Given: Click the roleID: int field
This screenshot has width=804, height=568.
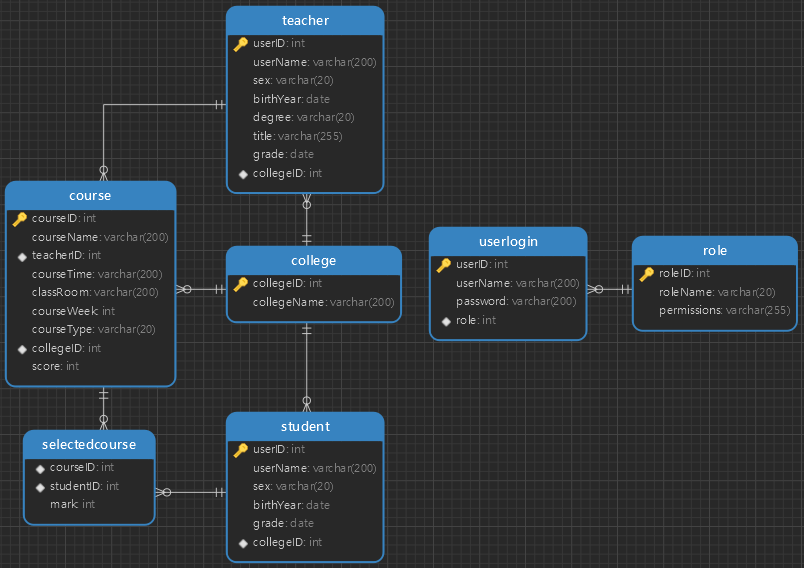Looking at the screenshot, I should coord(685,273).
